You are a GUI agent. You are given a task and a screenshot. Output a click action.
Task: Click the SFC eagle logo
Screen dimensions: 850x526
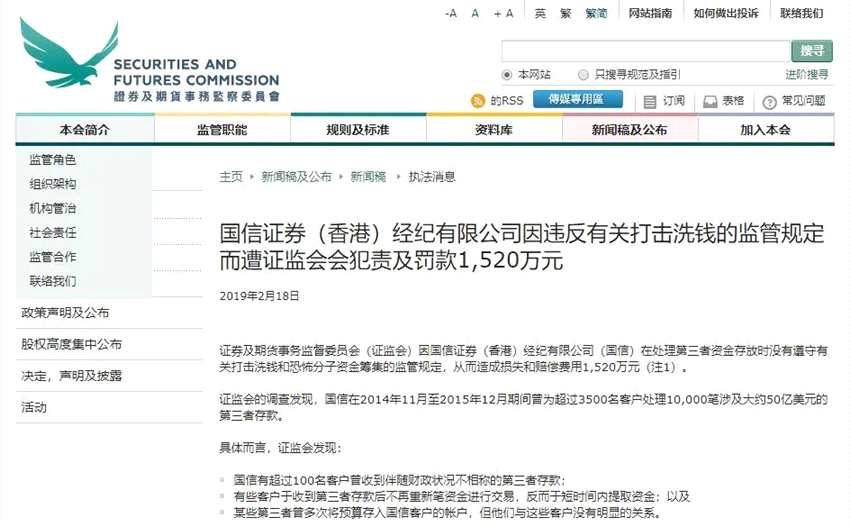click(x=69, y=53)
